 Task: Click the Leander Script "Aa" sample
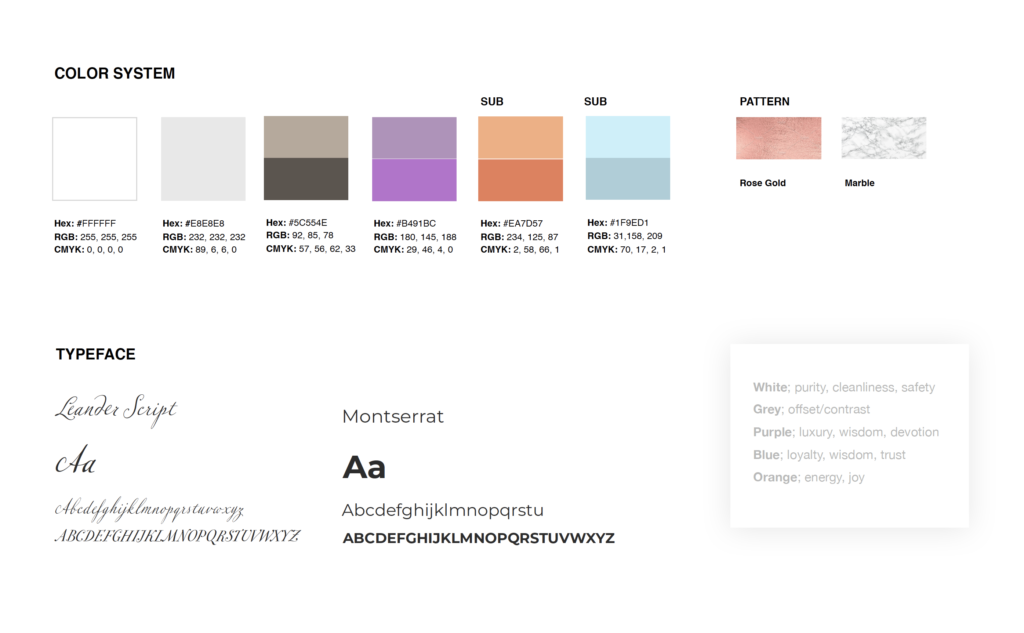[x=76, y=463]
